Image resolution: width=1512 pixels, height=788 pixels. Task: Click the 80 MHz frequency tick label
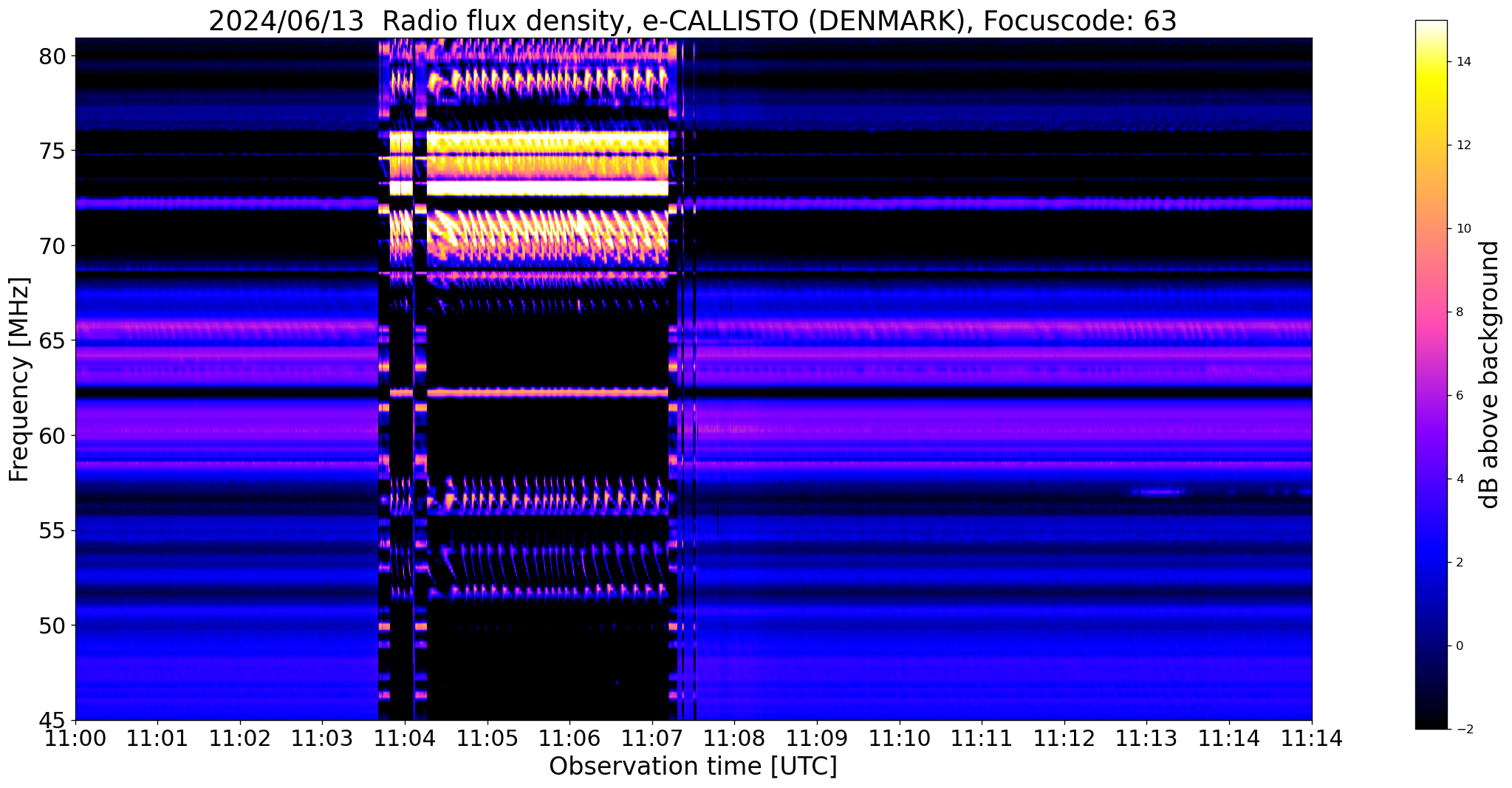click(x=54, y=56)
